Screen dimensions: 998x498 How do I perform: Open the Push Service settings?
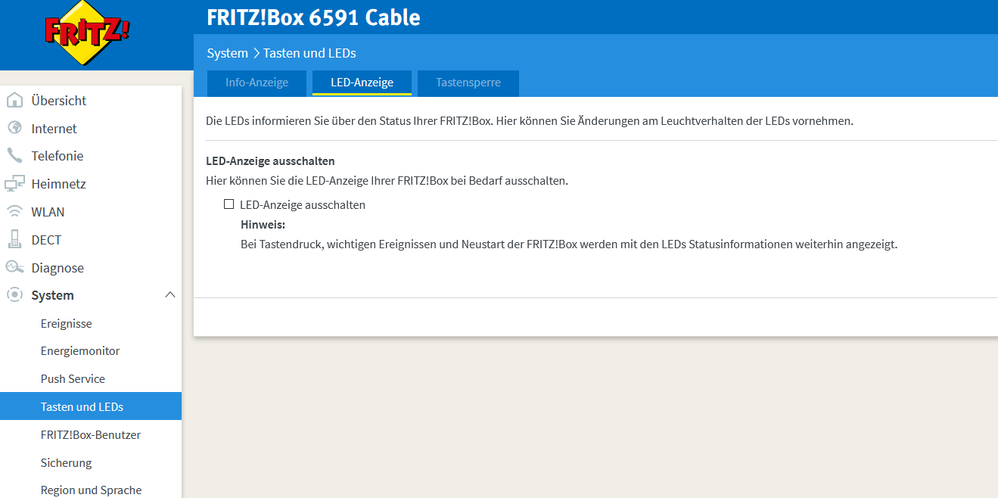[x=72, y=379]
